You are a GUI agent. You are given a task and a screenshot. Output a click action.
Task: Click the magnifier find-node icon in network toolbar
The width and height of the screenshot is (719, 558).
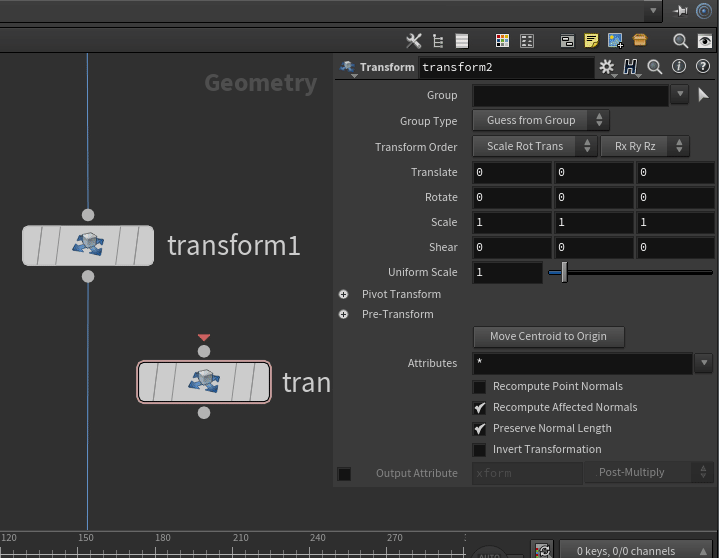680,41
